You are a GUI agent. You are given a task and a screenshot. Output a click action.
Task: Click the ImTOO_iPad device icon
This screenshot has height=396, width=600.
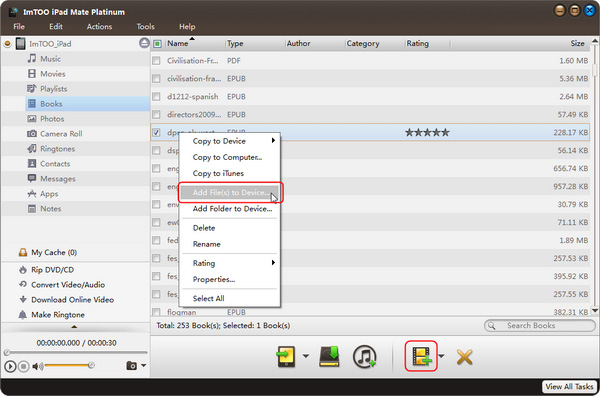20,44
